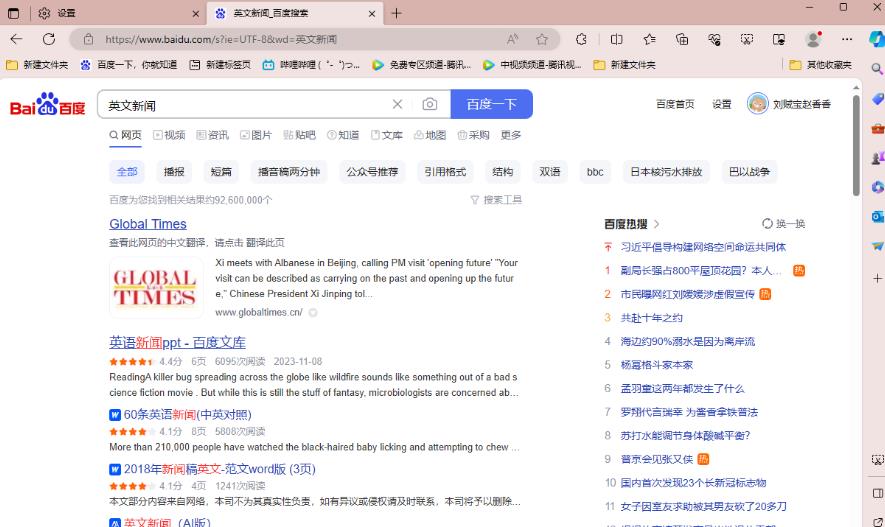Click the browser address bar URL
885x527 pixels.
221,39
